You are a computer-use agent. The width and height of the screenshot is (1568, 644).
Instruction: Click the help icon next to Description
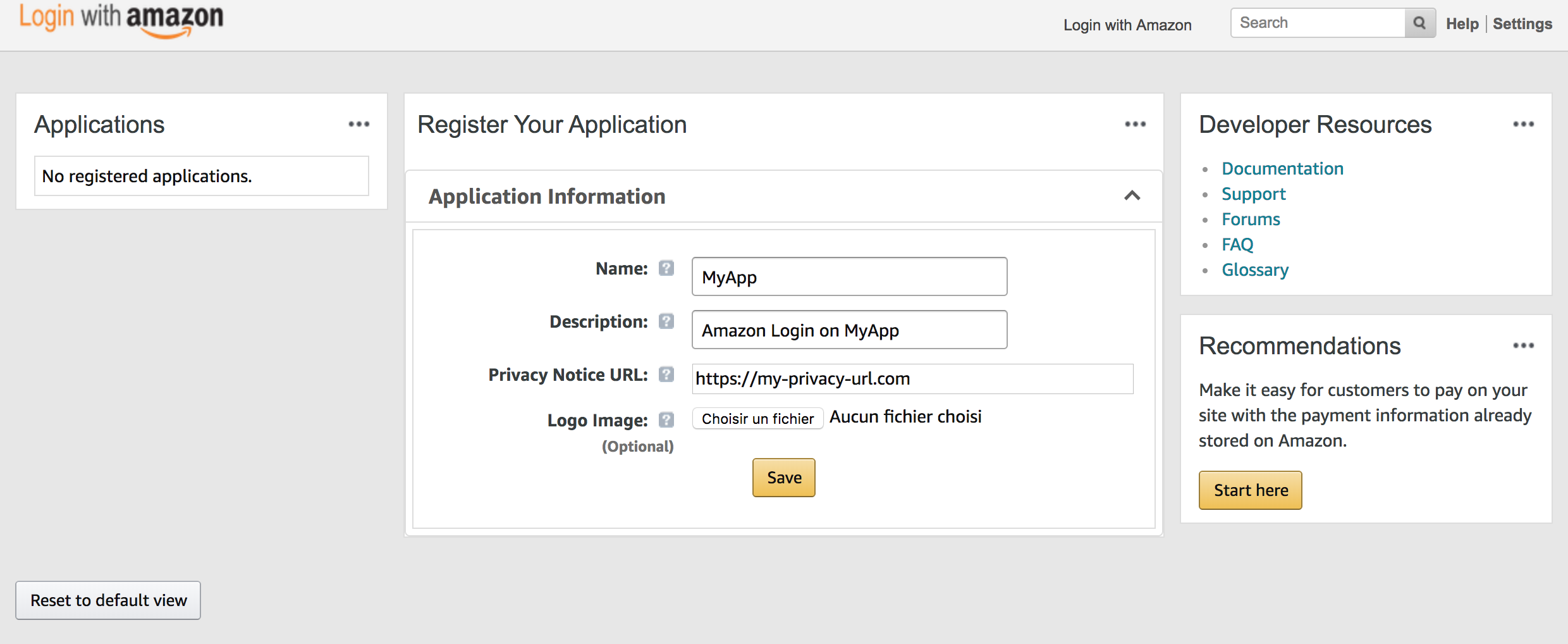[x=666, y=321]
